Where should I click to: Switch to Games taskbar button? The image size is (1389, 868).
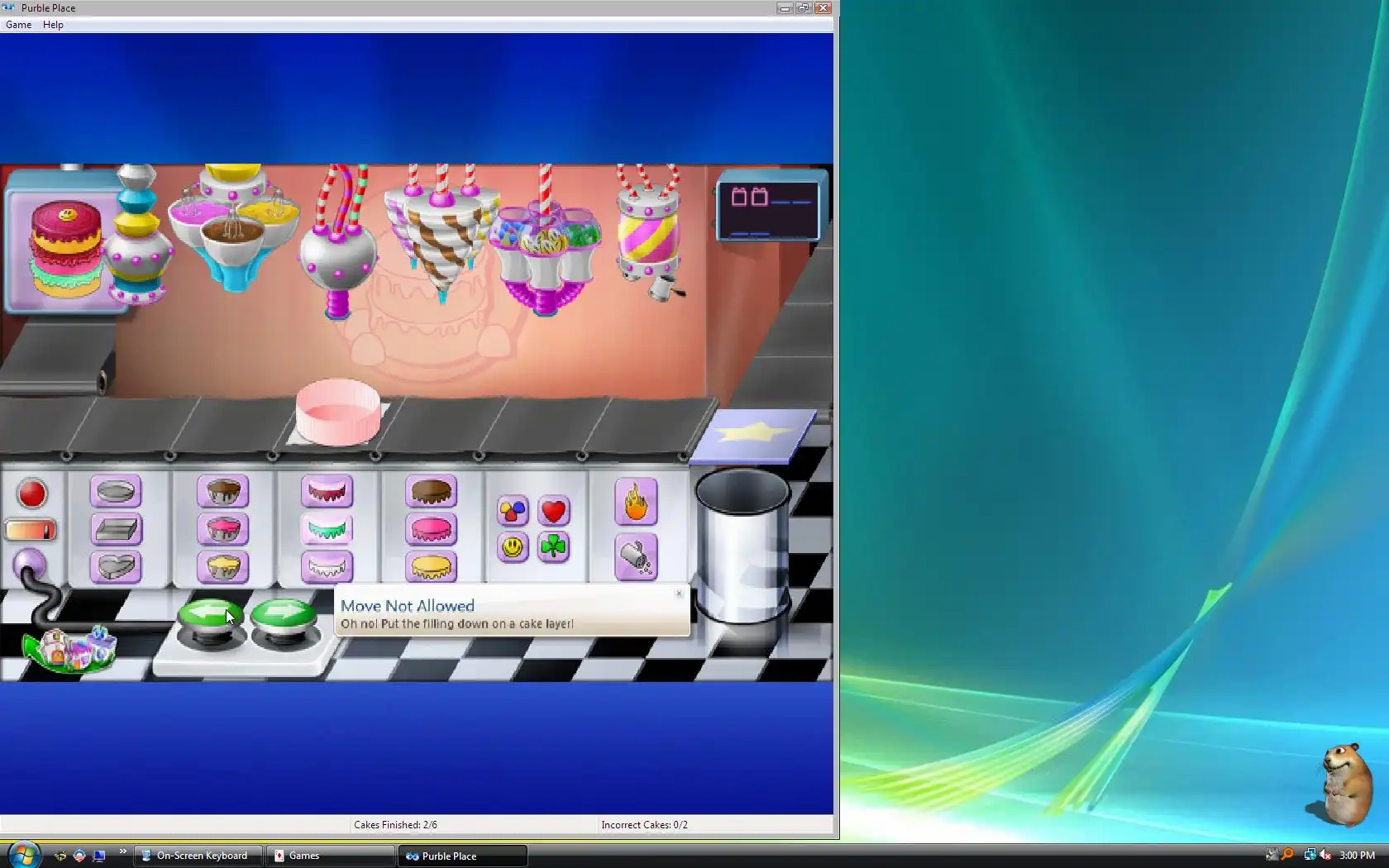click(331, 856)
